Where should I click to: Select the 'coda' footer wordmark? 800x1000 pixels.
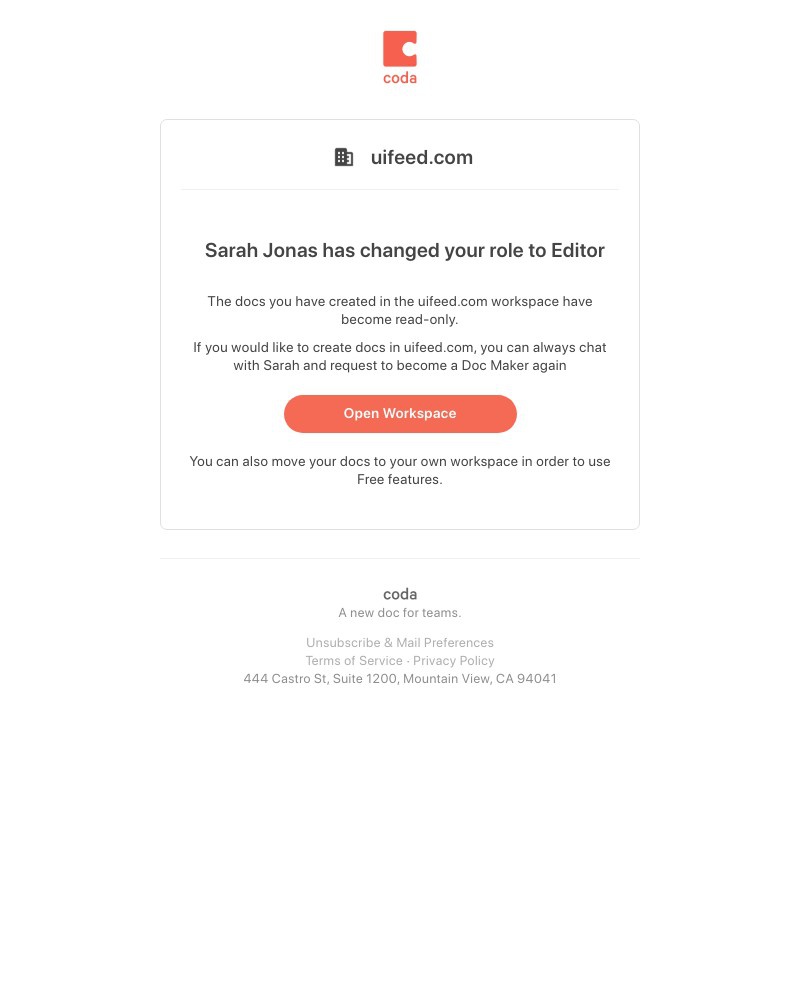click(x=400, y=594)
